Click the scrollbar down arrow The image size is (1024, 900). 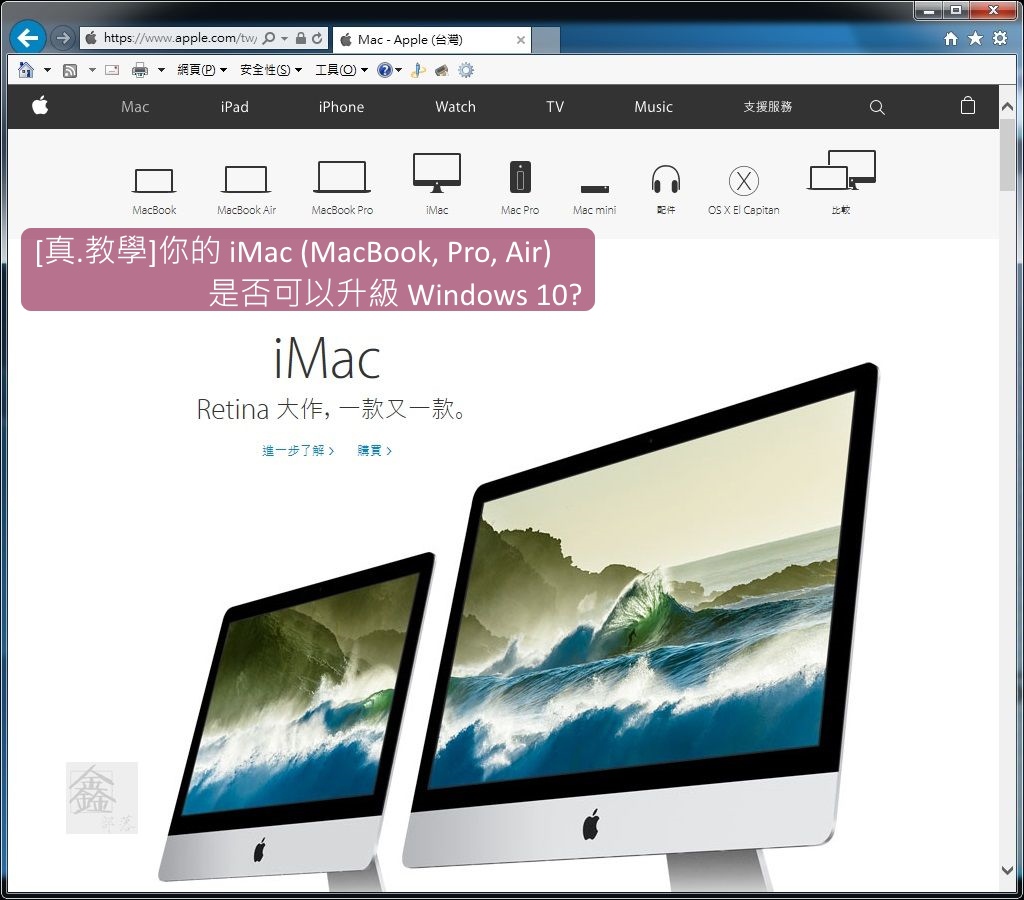coord(1007,870)
